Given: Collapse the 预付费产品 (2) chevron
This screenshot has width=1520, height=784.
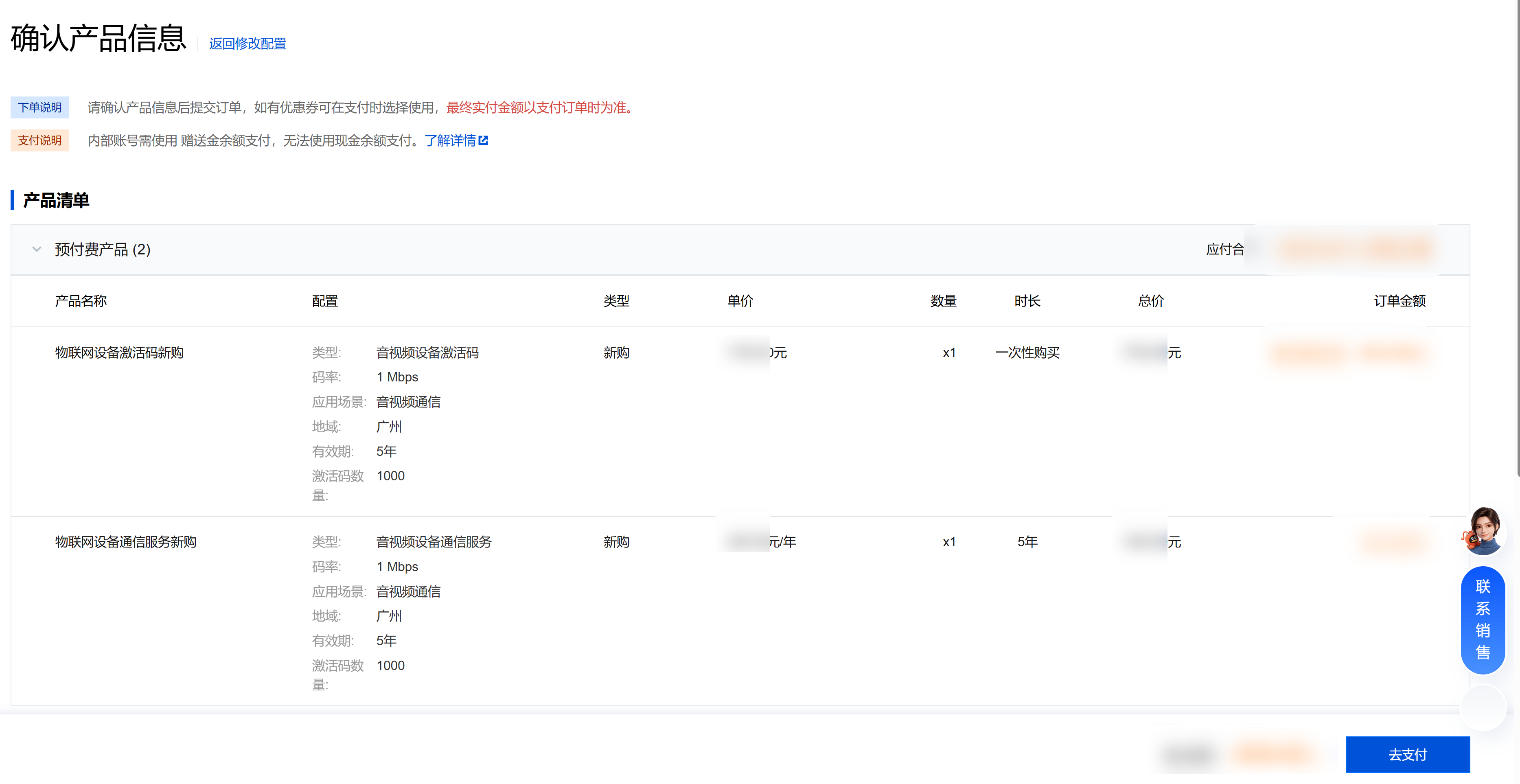Looking at the screenshot, I should (x=37, y=250).
